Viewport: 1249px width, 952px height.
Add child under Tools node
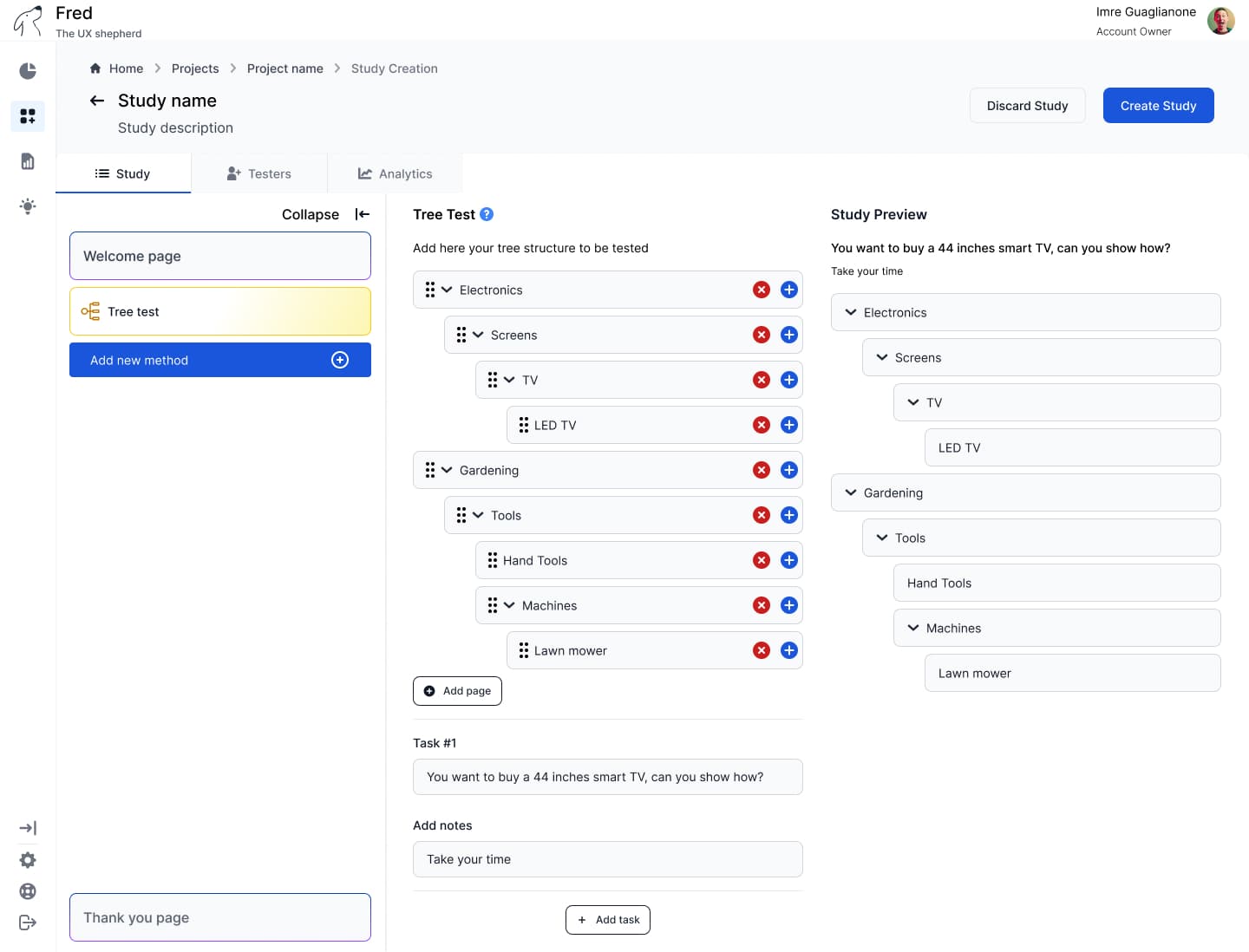point(789,515)
